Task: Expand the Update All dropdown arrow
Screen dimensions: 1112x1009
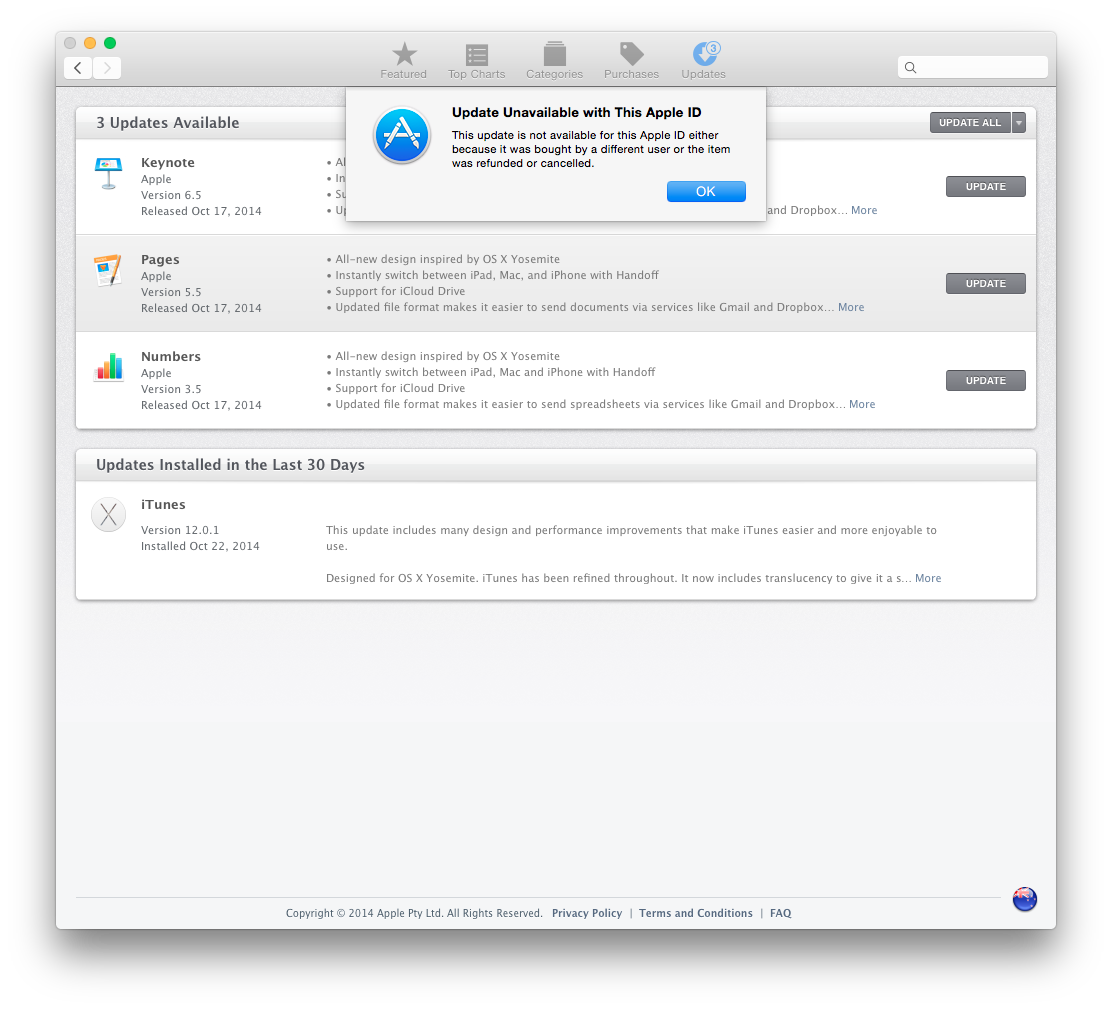Action: [x=1018, y=123]
